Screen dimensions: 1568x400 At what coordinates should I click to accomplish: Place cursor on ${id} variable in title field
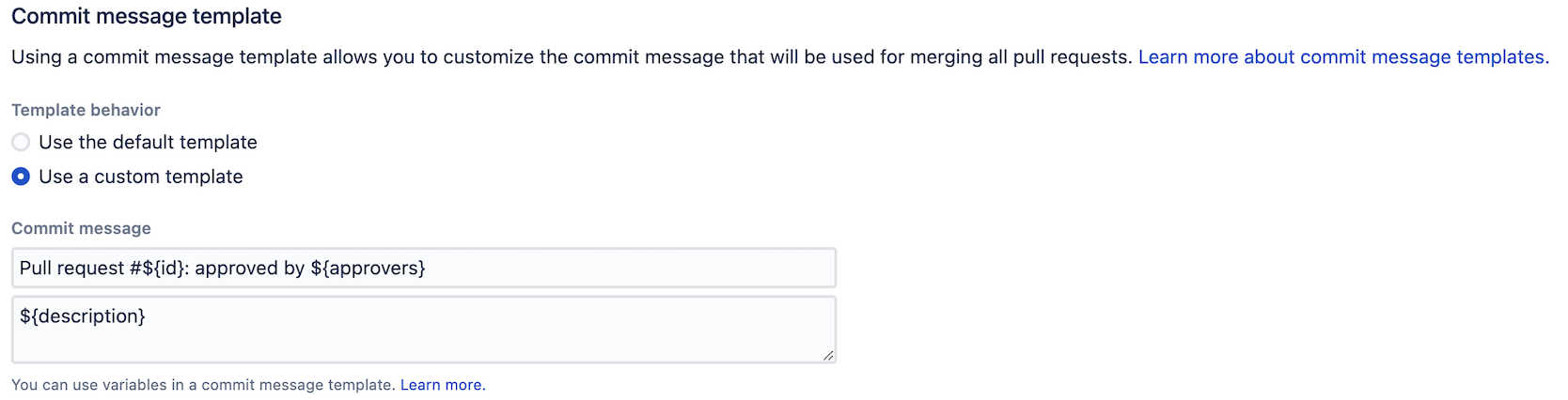pyautogui.click(x=165, y=269)
